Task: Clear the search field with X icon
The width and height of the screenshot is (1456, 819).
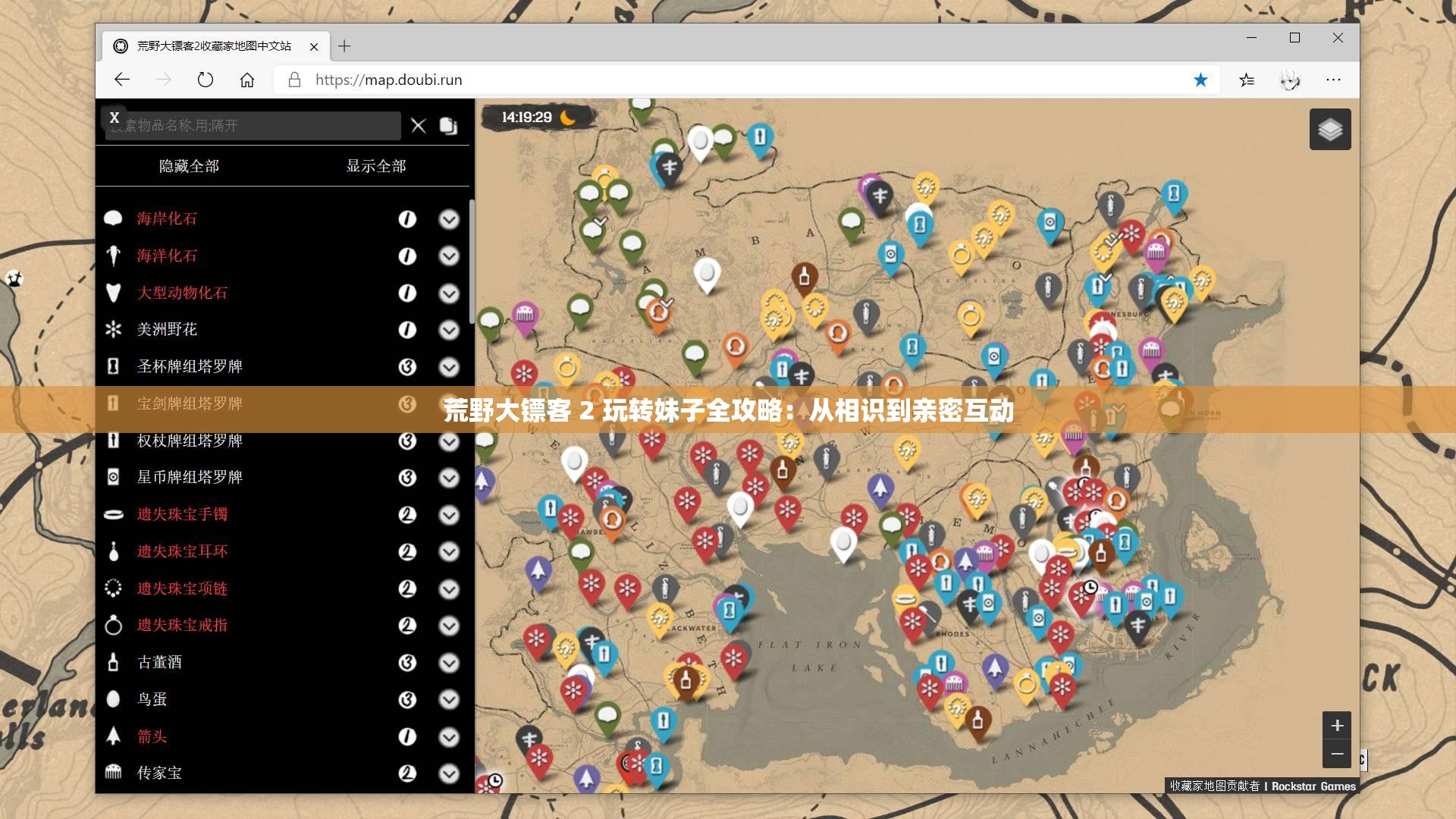Action: click(419, 126)
